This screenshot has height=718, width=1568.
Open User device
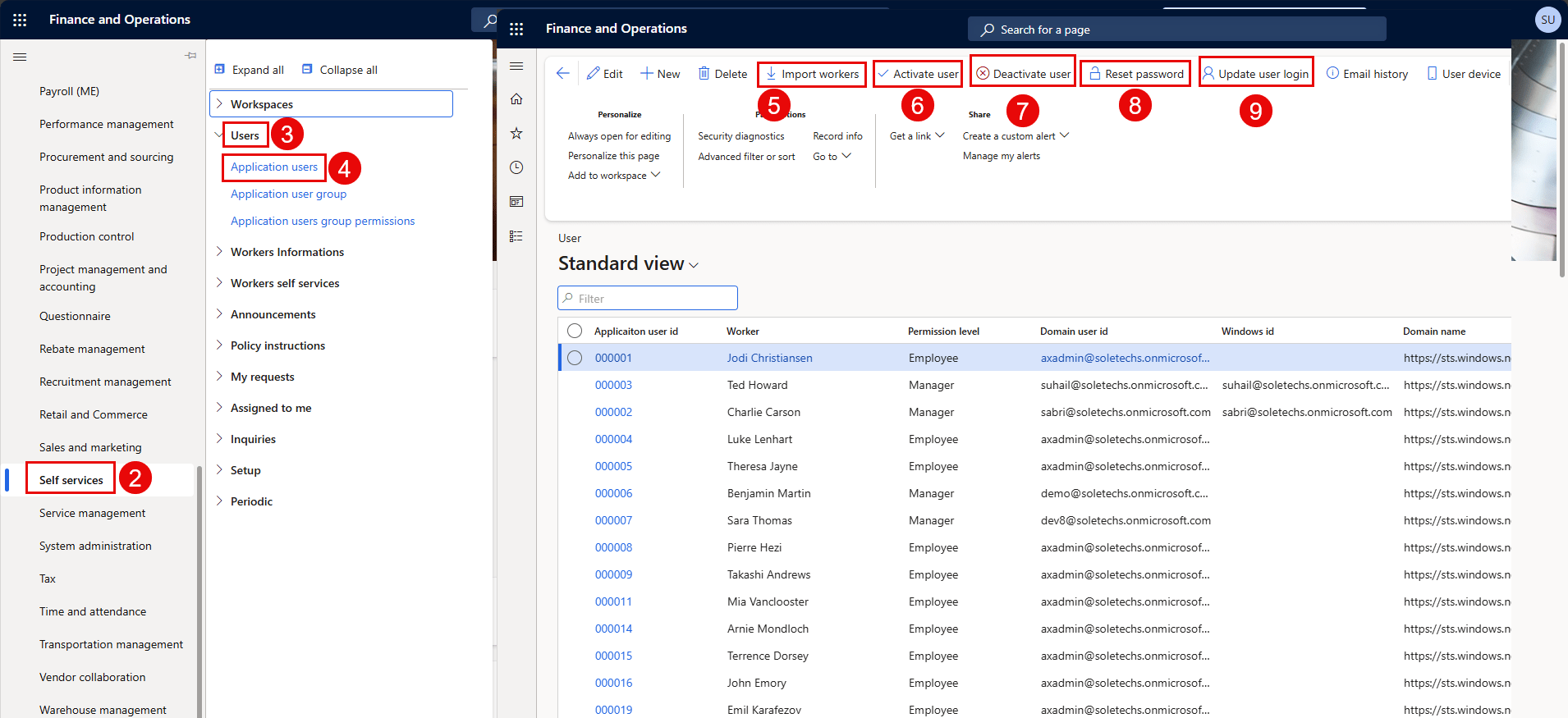coord(1464,74)
